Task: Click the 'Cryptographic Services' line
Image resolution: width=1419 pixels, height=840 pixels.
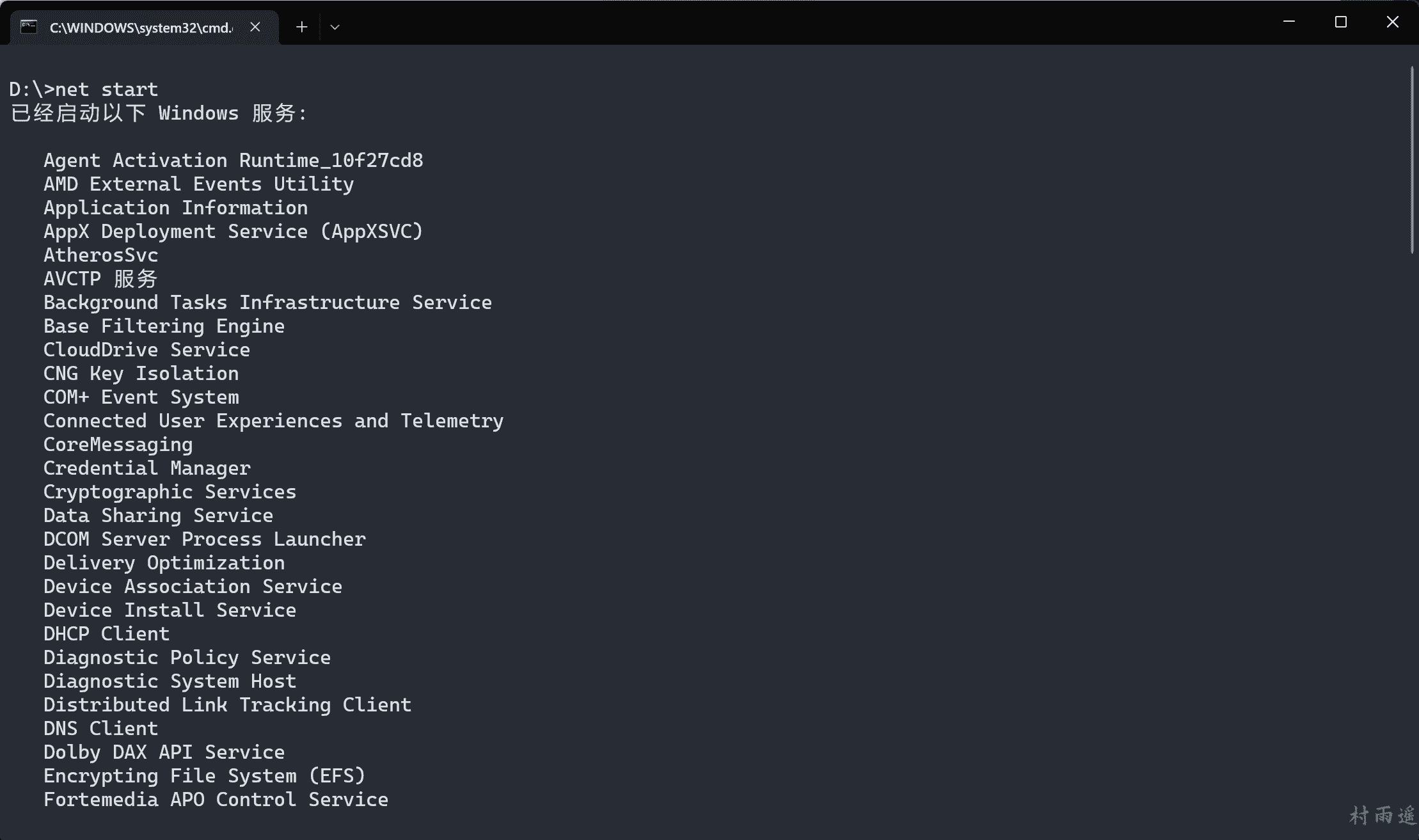Action: coord(170,492)
